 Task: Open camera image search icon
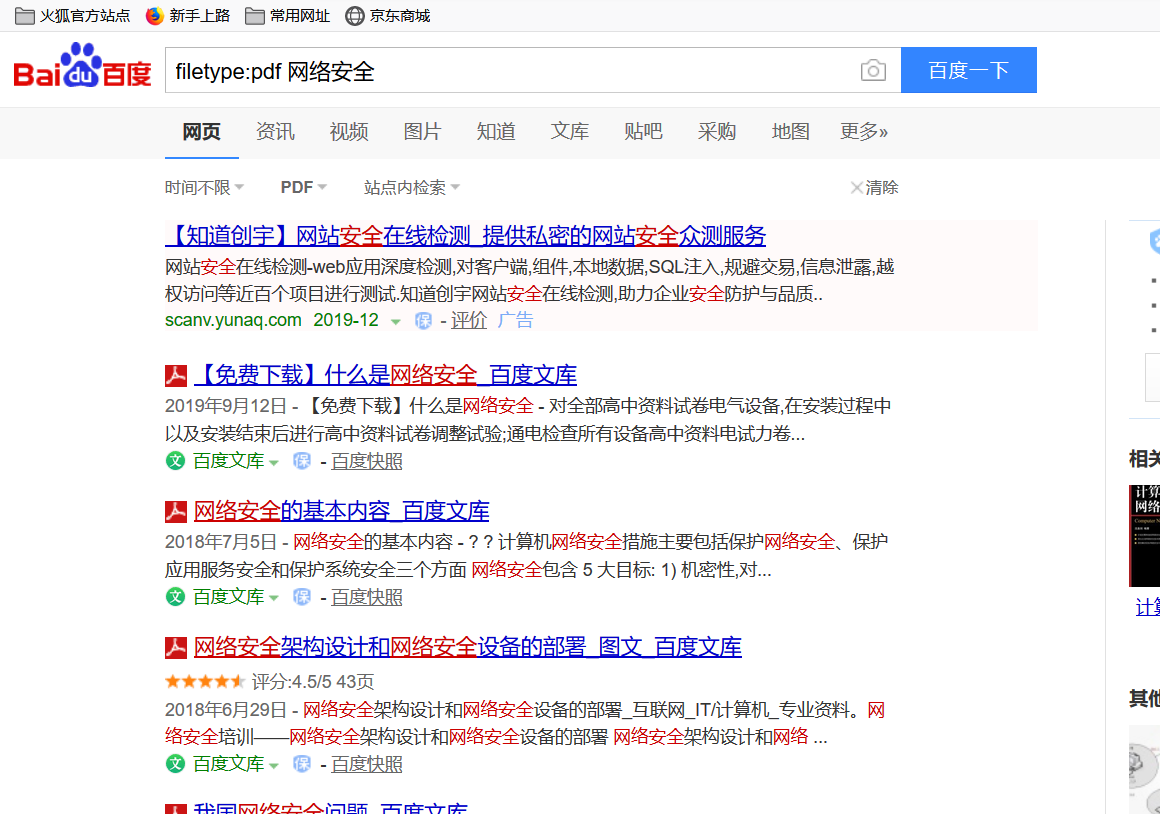click(x=873, y=70)
